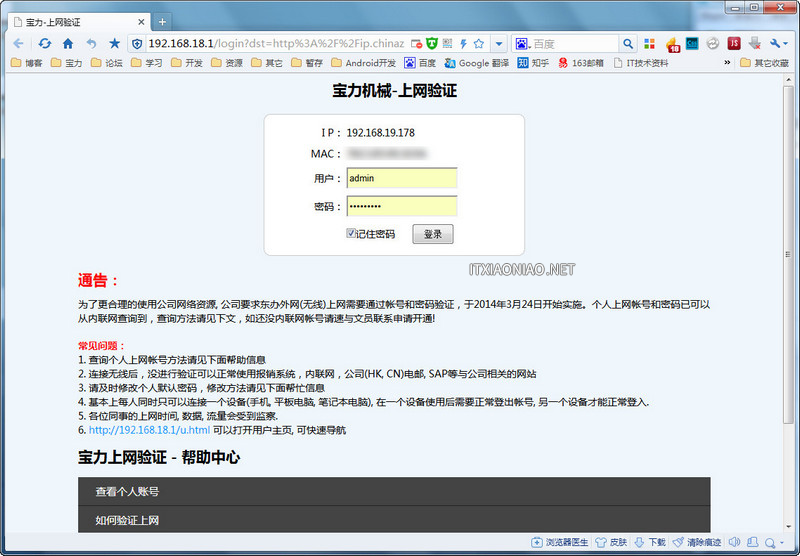800x556 pixels.
Task: Toggle the 记住密码 checkbox
Action: pos(351,233)
